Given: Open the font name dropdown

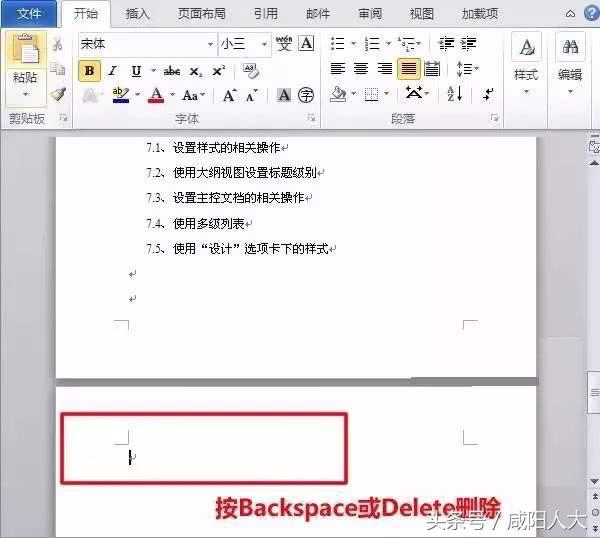Looking at the screenshot, I should 210,44.
